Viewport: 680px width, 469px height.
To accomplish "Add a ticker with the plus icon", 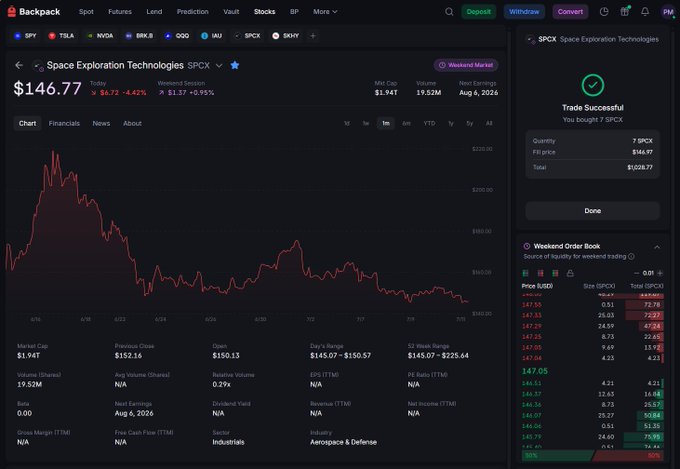I will (313, 36).
